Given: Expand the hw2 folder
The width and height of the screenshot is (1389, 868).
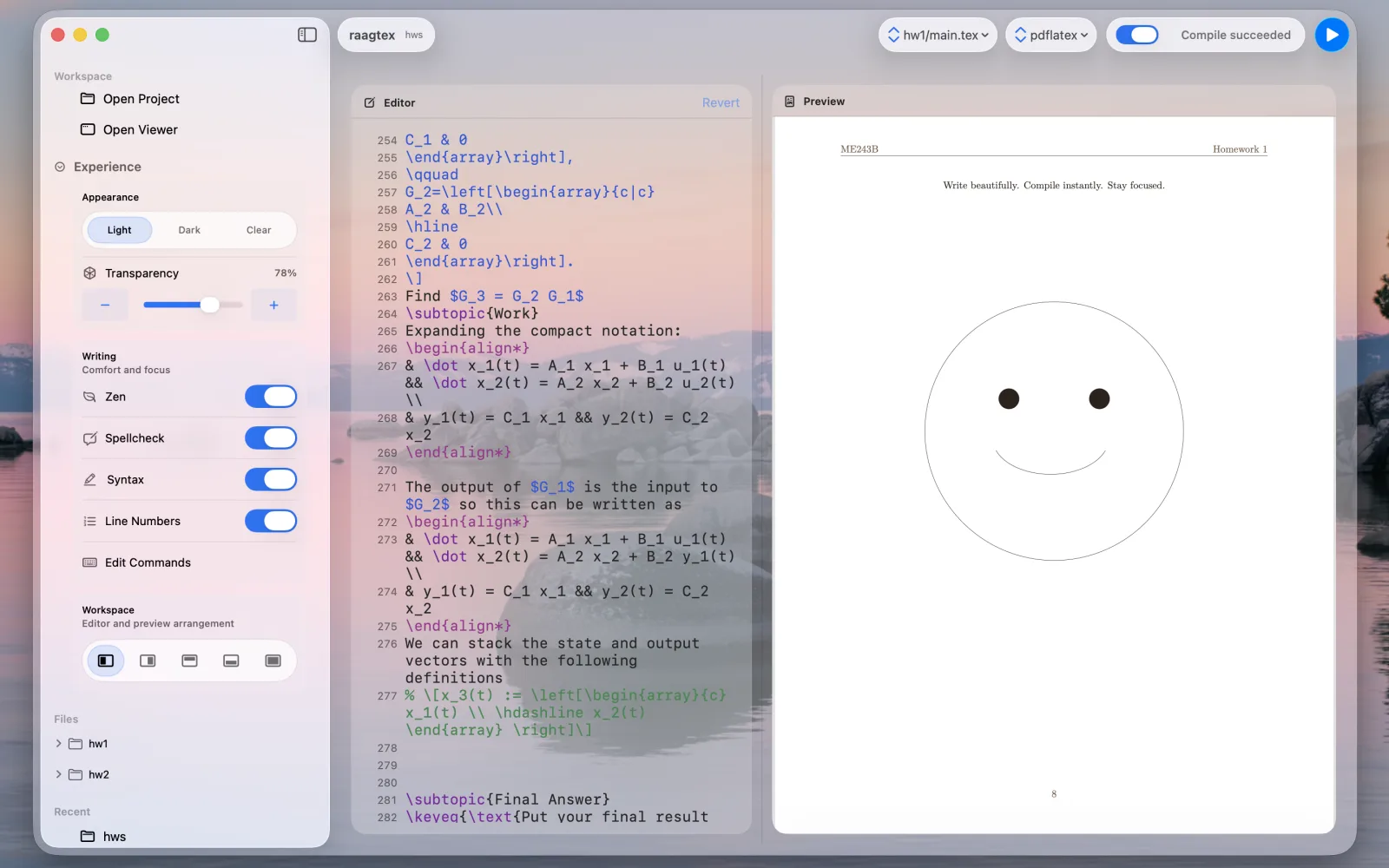Looking at the screenshot, I should (58, 774).
